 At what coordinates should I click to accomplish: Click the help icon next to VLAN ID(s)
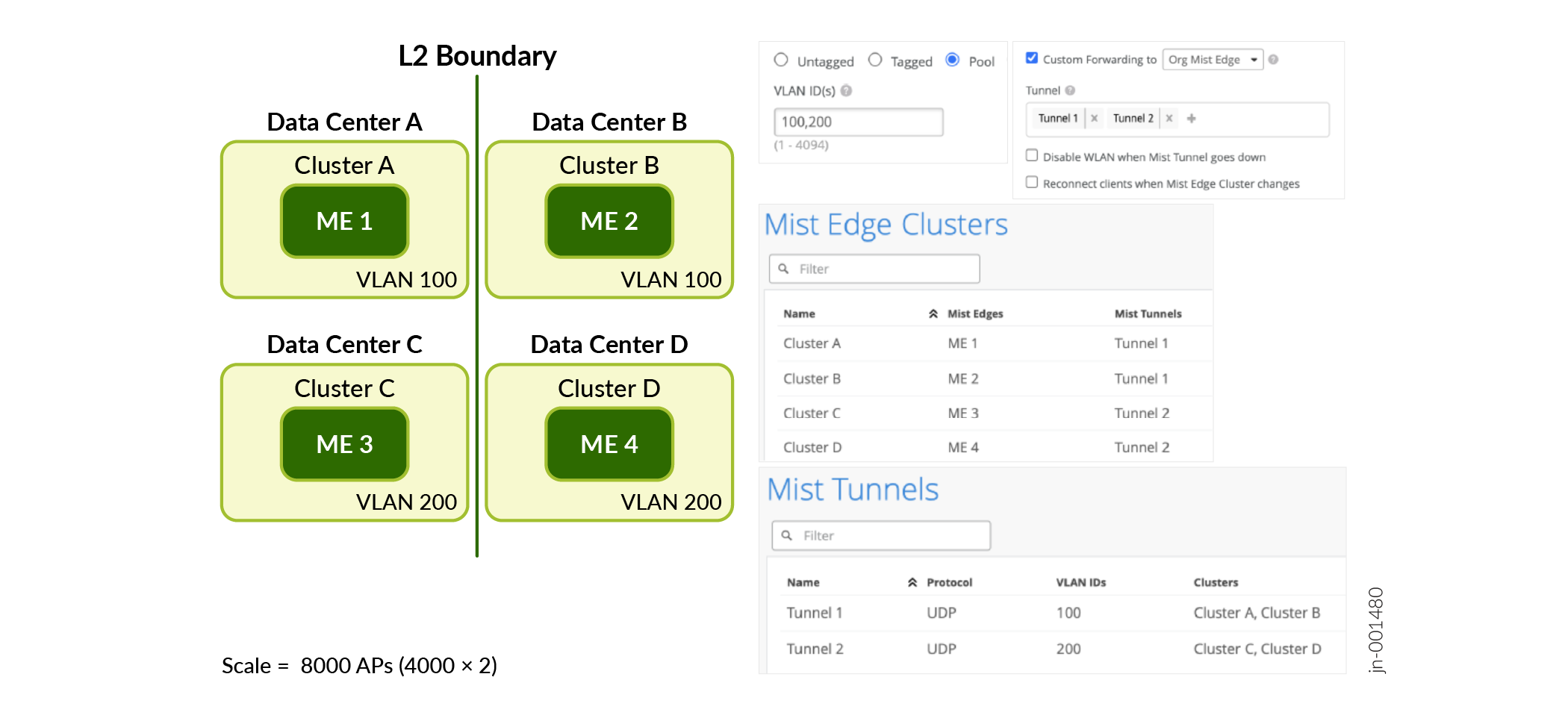846,91
